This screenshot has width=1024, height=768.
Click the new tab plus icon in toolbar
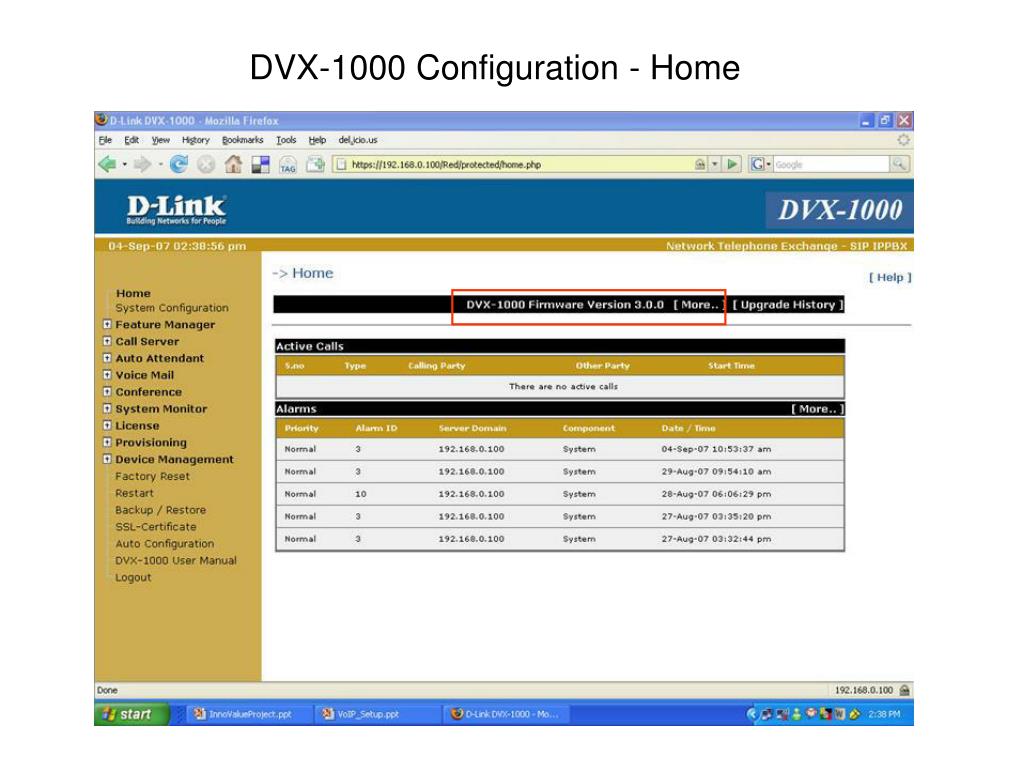[x=315, y=165]
